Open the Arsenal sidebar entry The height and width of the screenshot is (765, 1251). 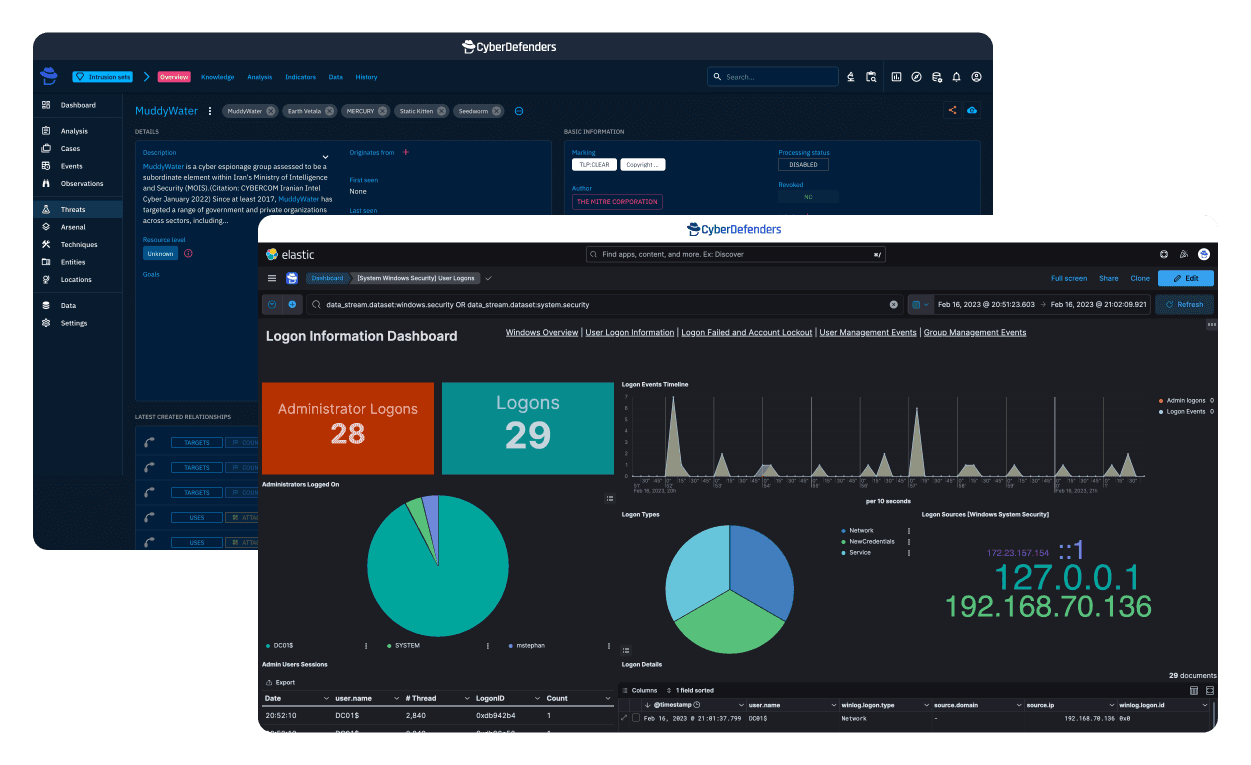(x=70, y=226)
